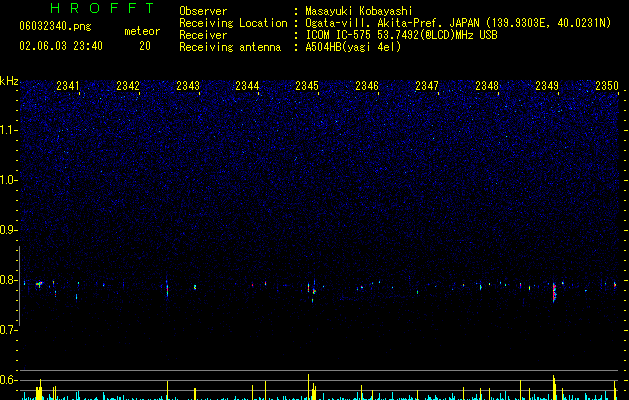This screenshot has width=629, height=400.
Task: Click the 2347 time marker
Action: (x=427, y=86)
